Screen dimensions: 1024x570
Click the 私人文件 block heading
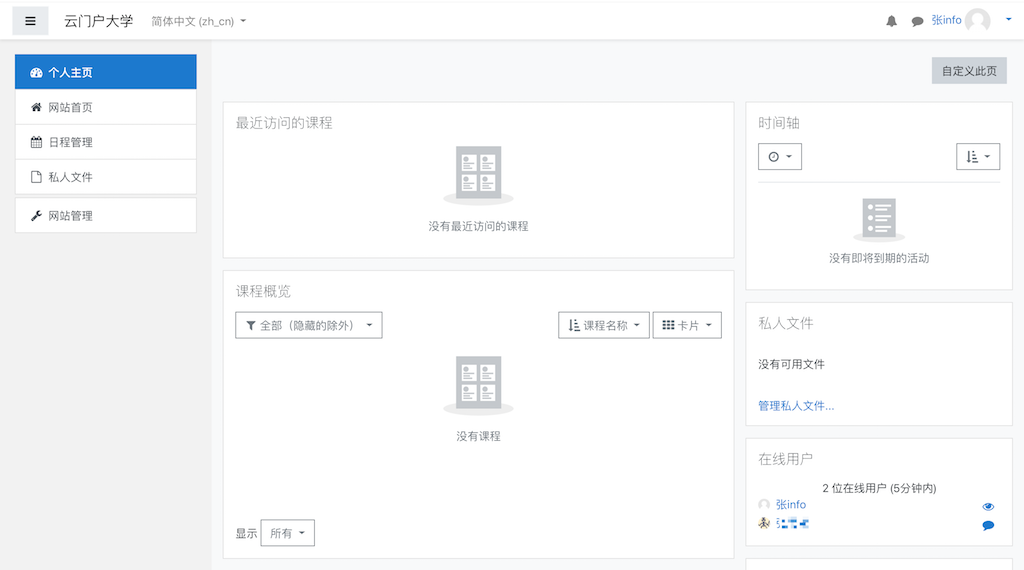786,323
